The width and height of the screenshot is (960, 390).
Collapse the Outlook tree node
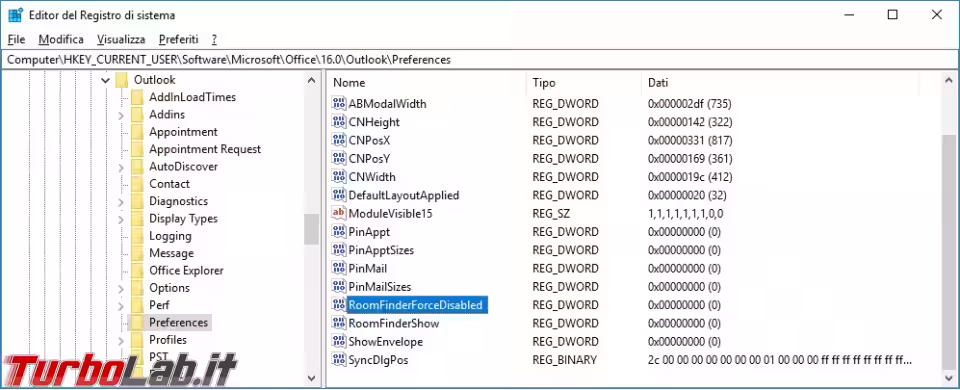pos(105,80)
